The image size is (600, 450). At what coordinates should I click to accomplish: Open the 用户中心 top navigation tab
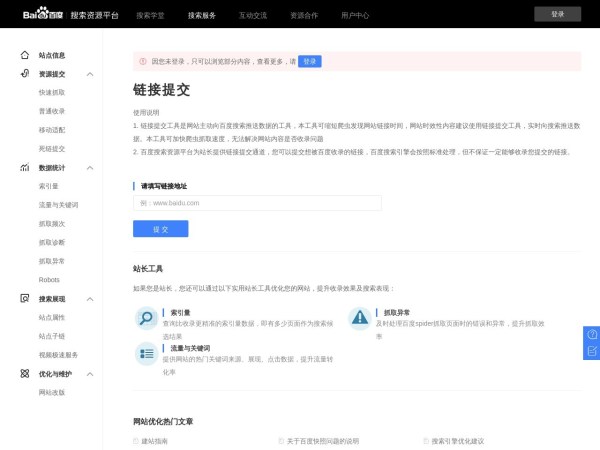point(355,16)
